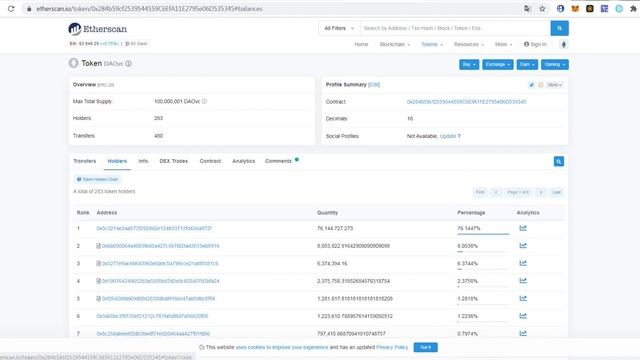Open the analytics chart icon for rank 1
The image size is (640, 360).
coord(523,228)
